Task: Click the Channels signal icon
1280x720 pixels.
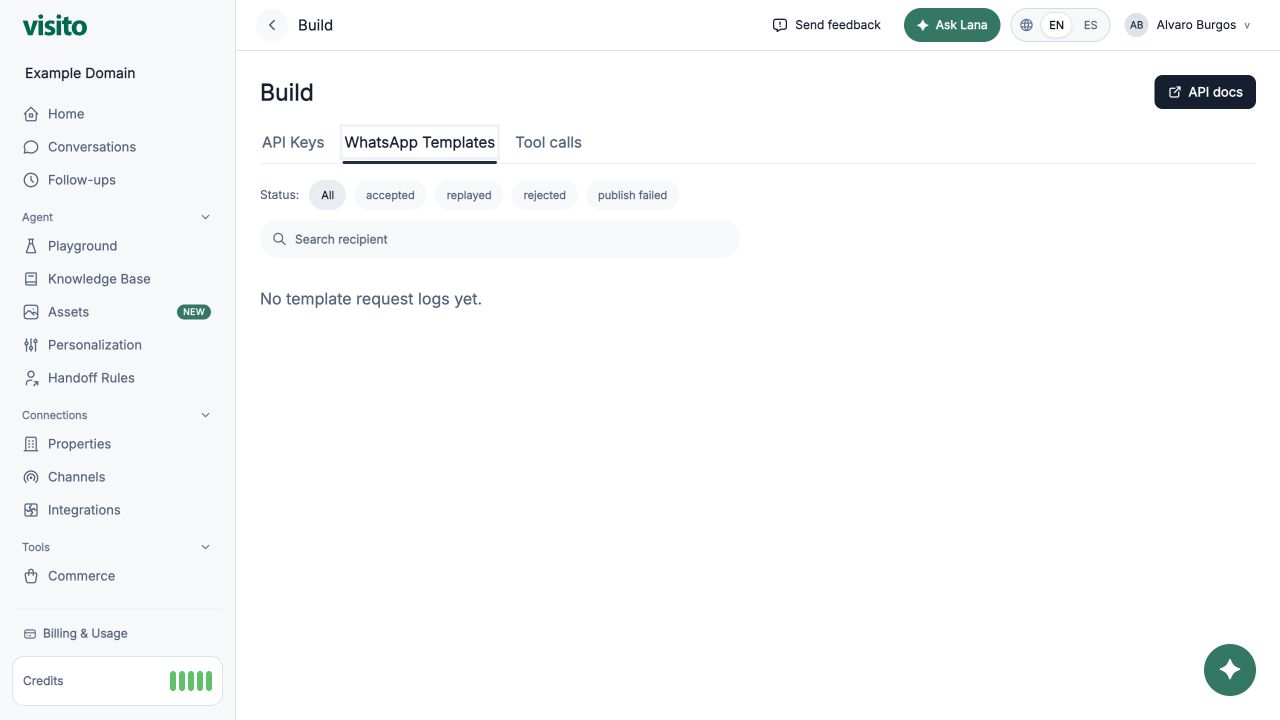Action: 31,477
